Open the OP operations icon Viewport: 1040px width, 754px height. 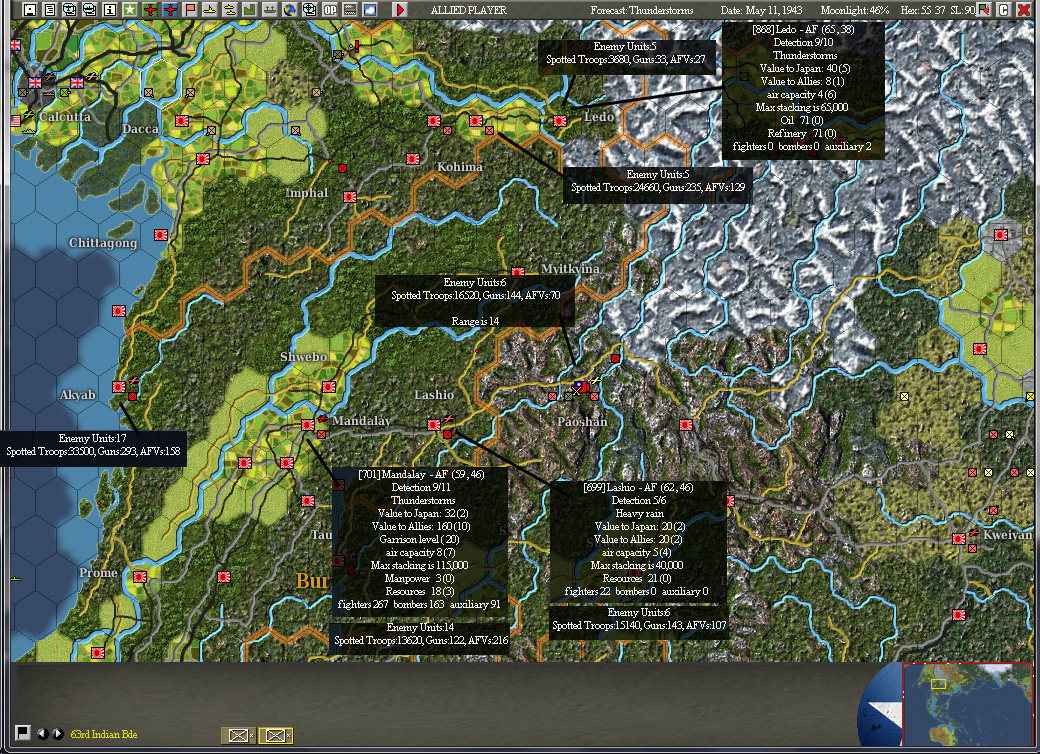coord(330,9)
